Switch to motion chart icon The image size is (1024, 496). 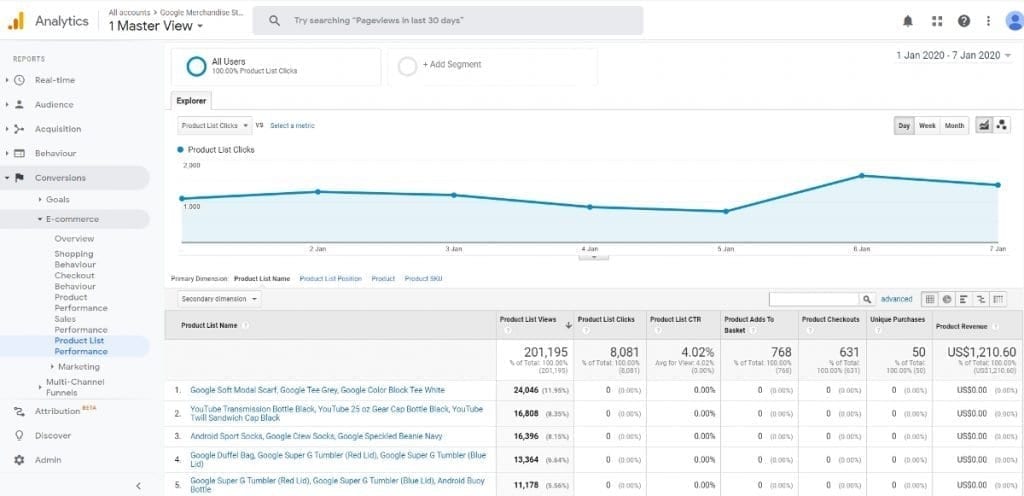pos(1001,125)
